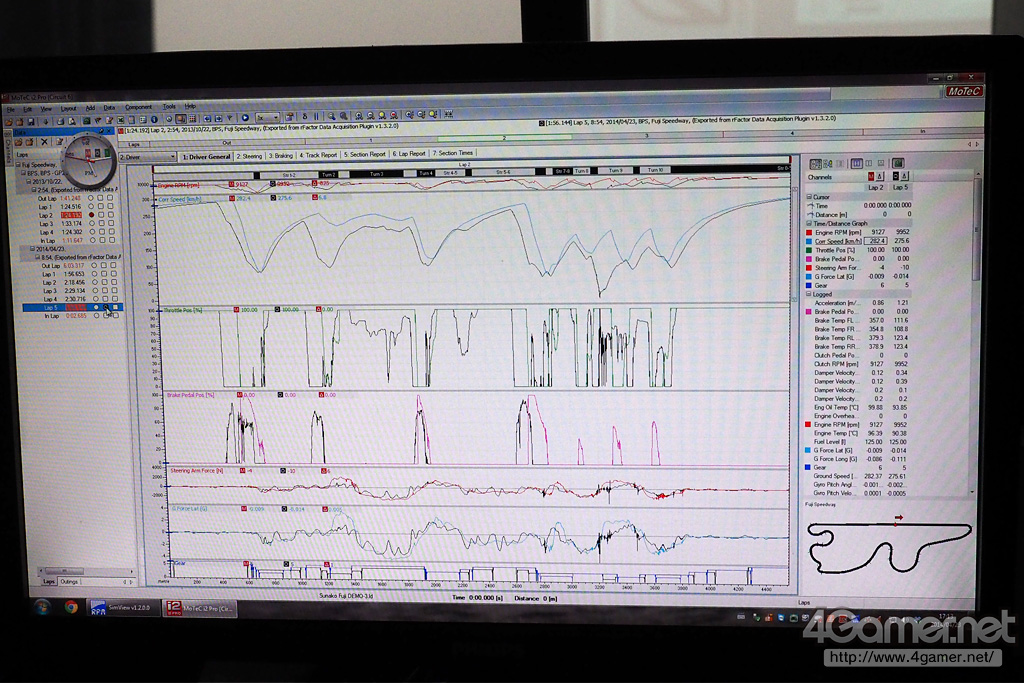Collapse the Cursor group in Channels
The image size is (1024, 683).
click(809, 197)
